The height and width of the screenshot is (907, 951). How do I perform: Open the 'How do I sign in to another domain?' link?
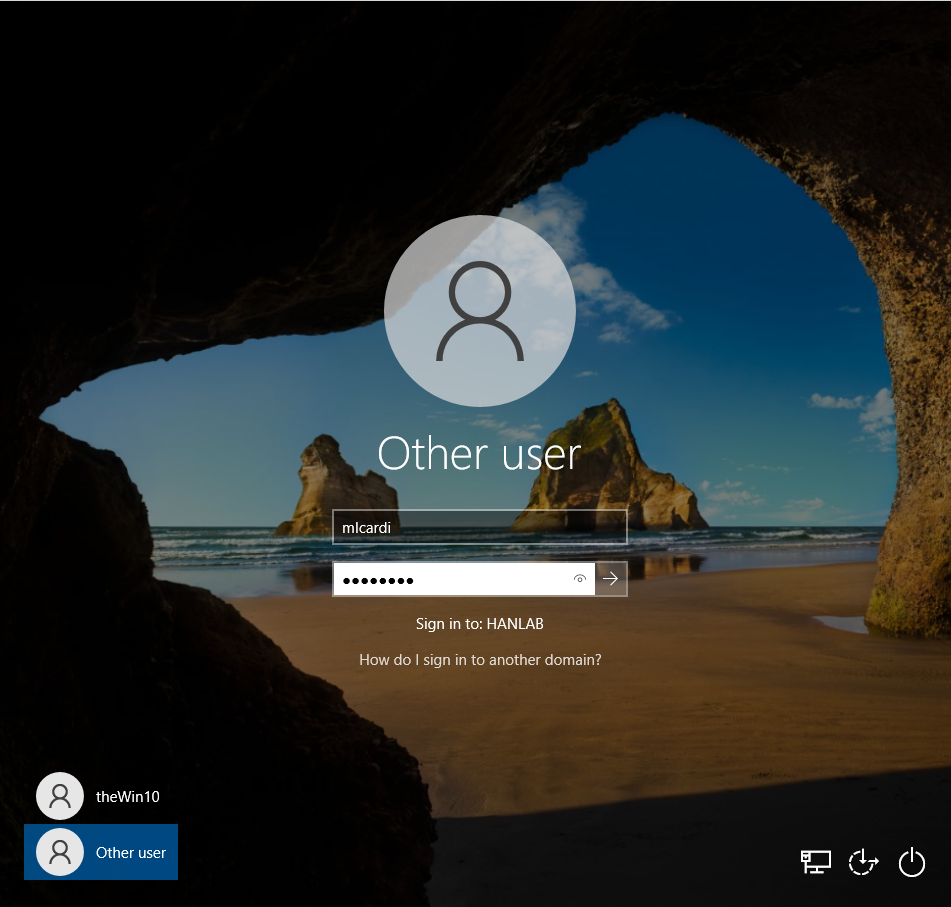[479, 659]
